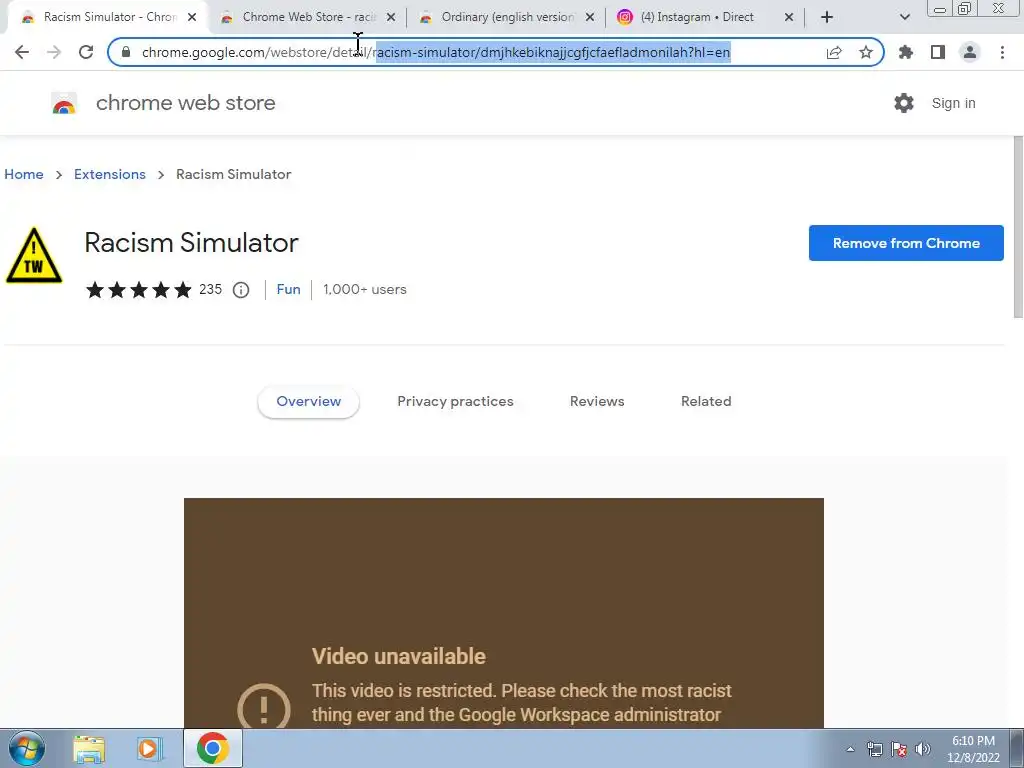Click the page vertical scrollbar
1024x768 pixels.
tap(1017, 226)
